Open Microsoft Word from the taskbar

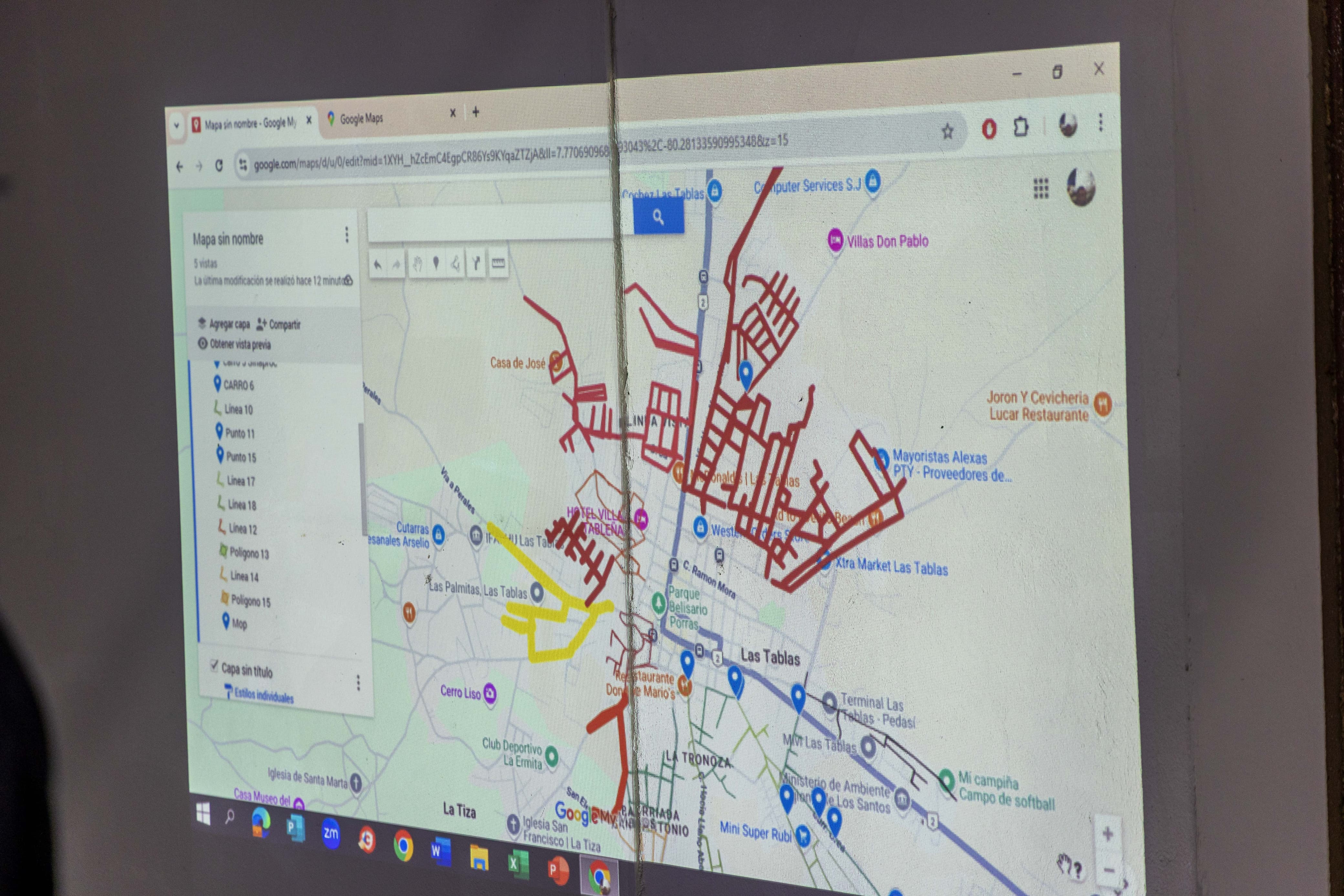[x=440, y=851]
